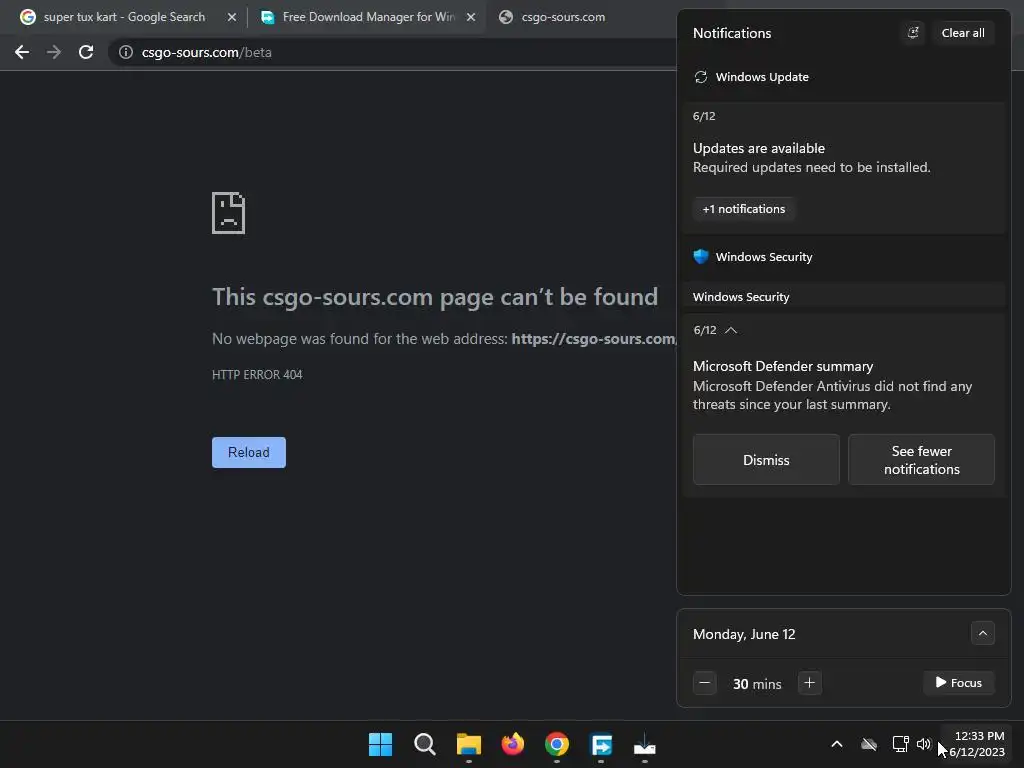Click the Windows Security shield icon
Image resolution: width=1024 pixels, height=768 pixels.
701,257
